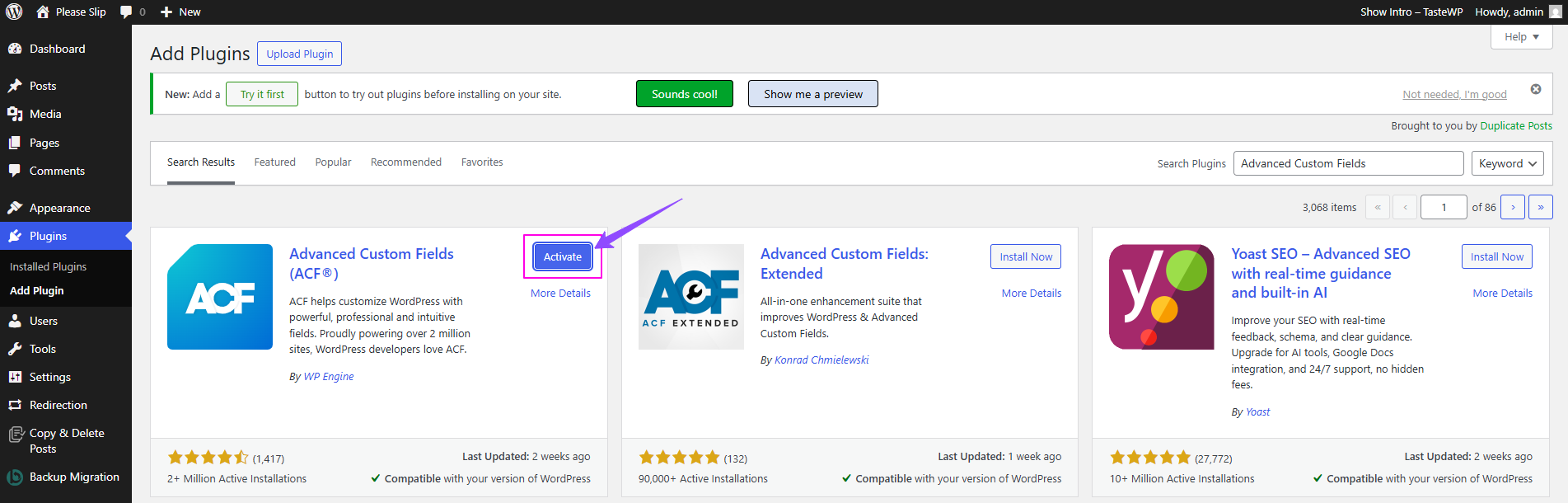Click the Try it first button
The width and height of the screenshot is (1568, 503).
[262, 94]
